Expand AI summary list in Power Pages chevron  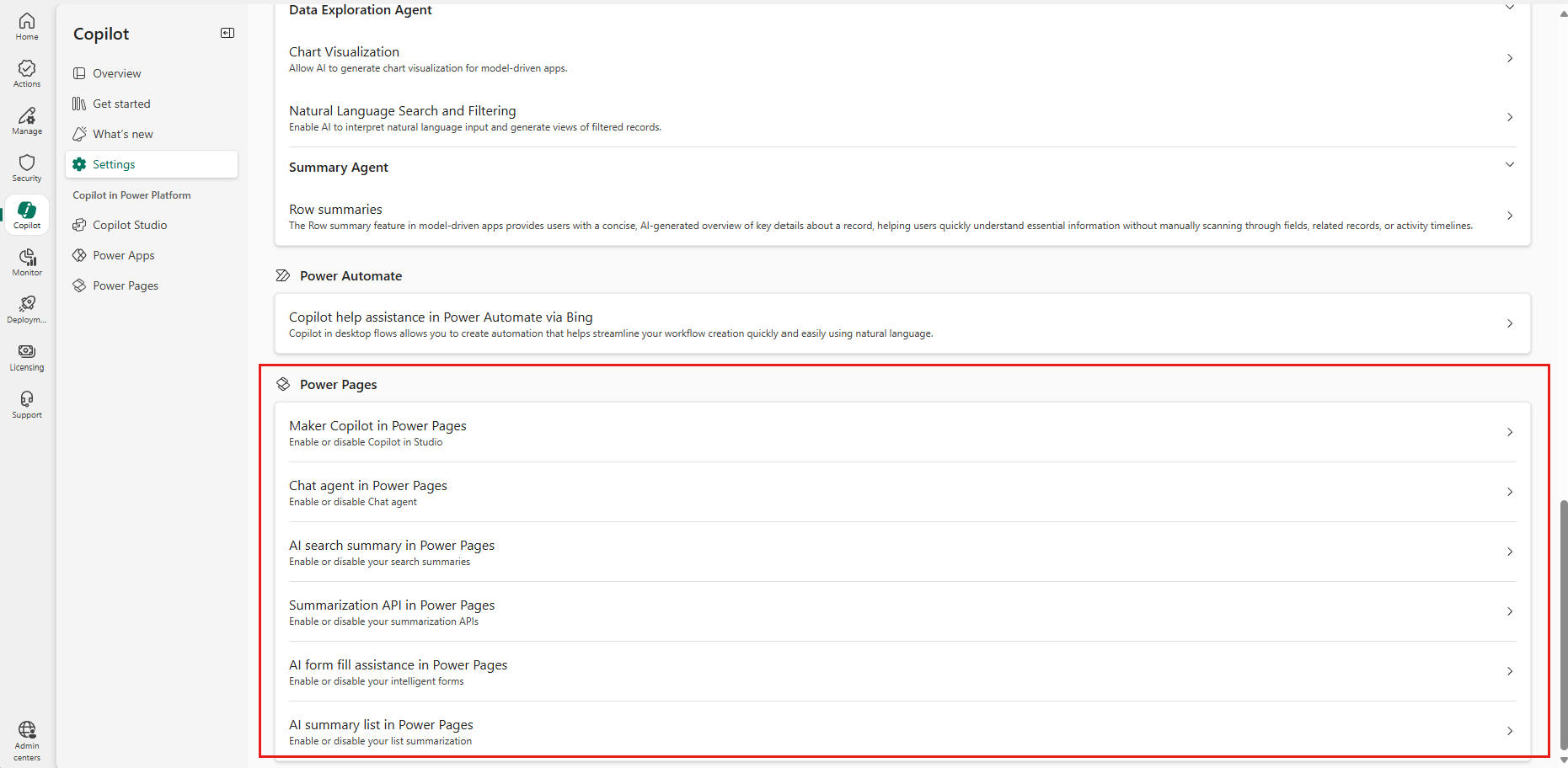[x=1510, y=731]
